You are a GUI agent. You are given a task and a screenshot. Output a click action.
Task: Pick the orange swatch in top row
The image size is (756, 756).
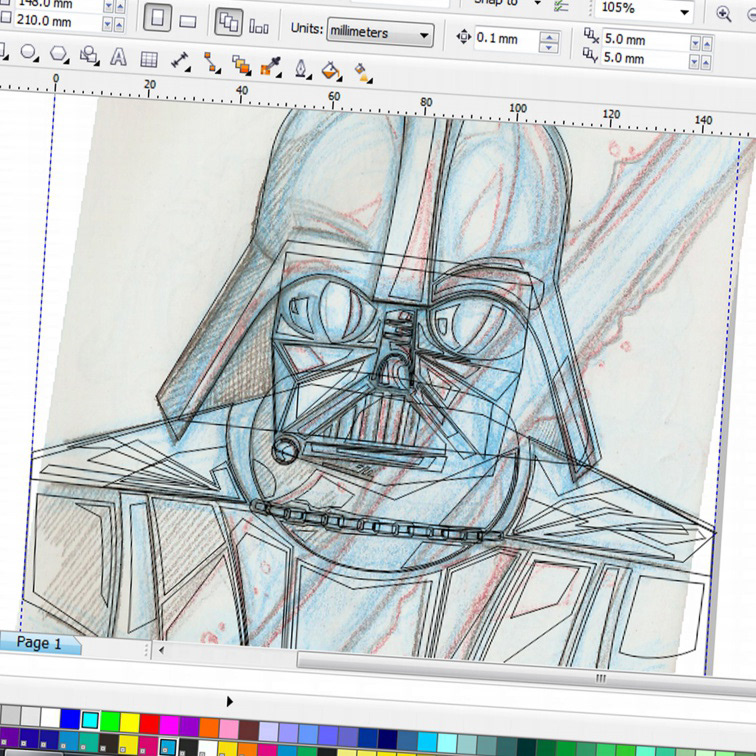(x=209, y=728)
